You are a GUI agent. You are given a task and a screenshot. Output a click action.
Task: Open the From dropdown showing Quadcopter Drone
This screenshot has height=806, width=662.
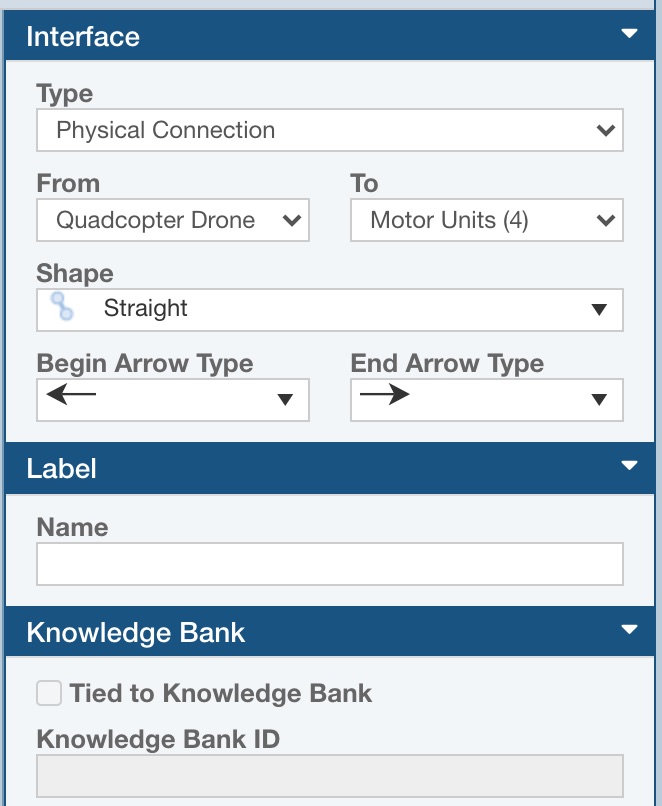[173, 220]
